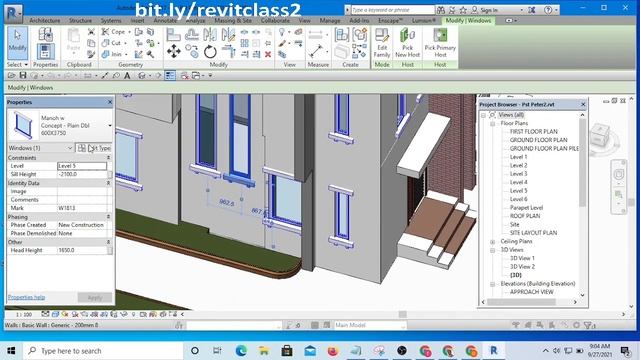Screen dimensions: 640x360
Task: Click the 1:100 view scale control
Action: tap(24, 315)
